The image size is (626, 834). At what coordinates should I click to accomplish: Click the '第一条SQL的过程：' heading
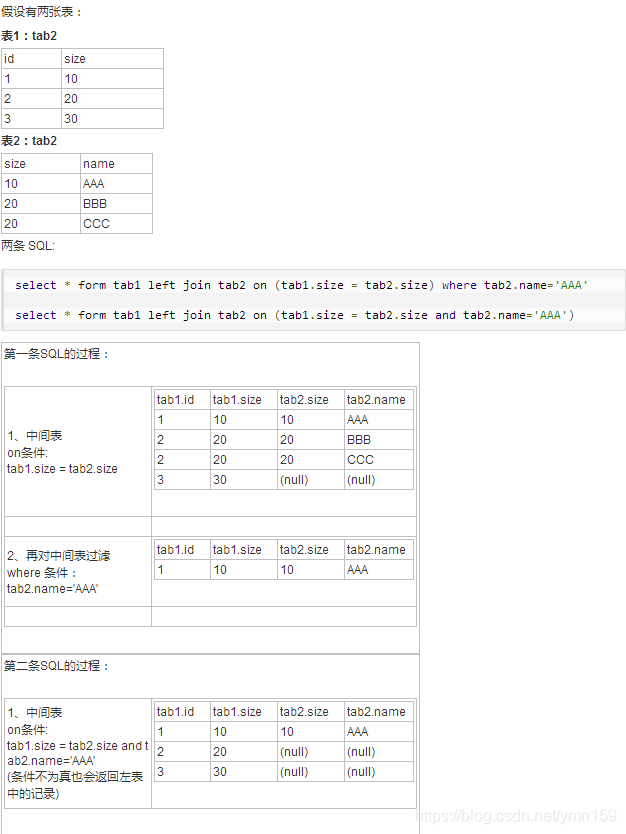point(57,354)
